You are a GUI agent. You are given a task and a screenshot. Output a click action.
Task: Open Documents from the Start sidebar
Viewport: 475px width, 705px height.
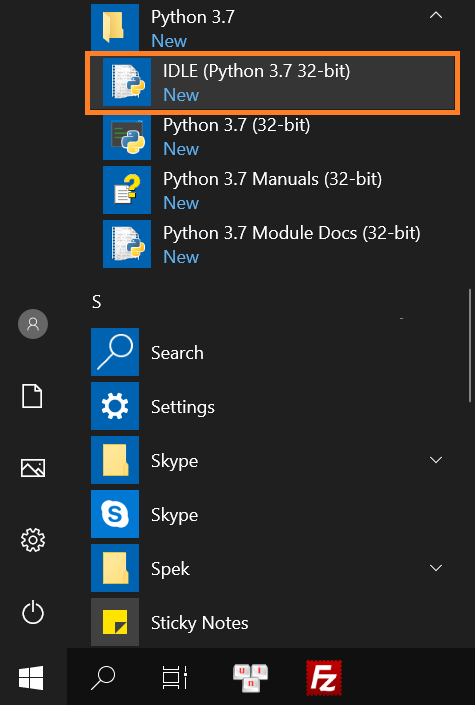click(33, 396)
